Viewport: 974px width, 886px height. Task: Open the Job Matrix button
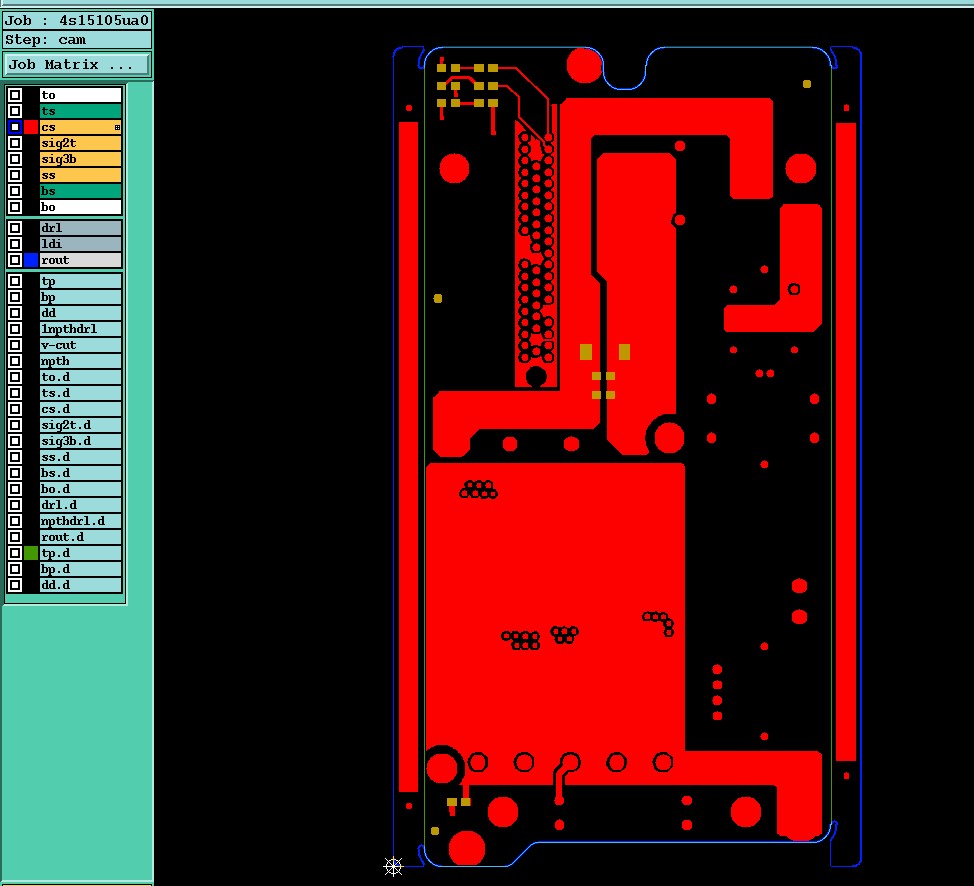tap(77, 65)
